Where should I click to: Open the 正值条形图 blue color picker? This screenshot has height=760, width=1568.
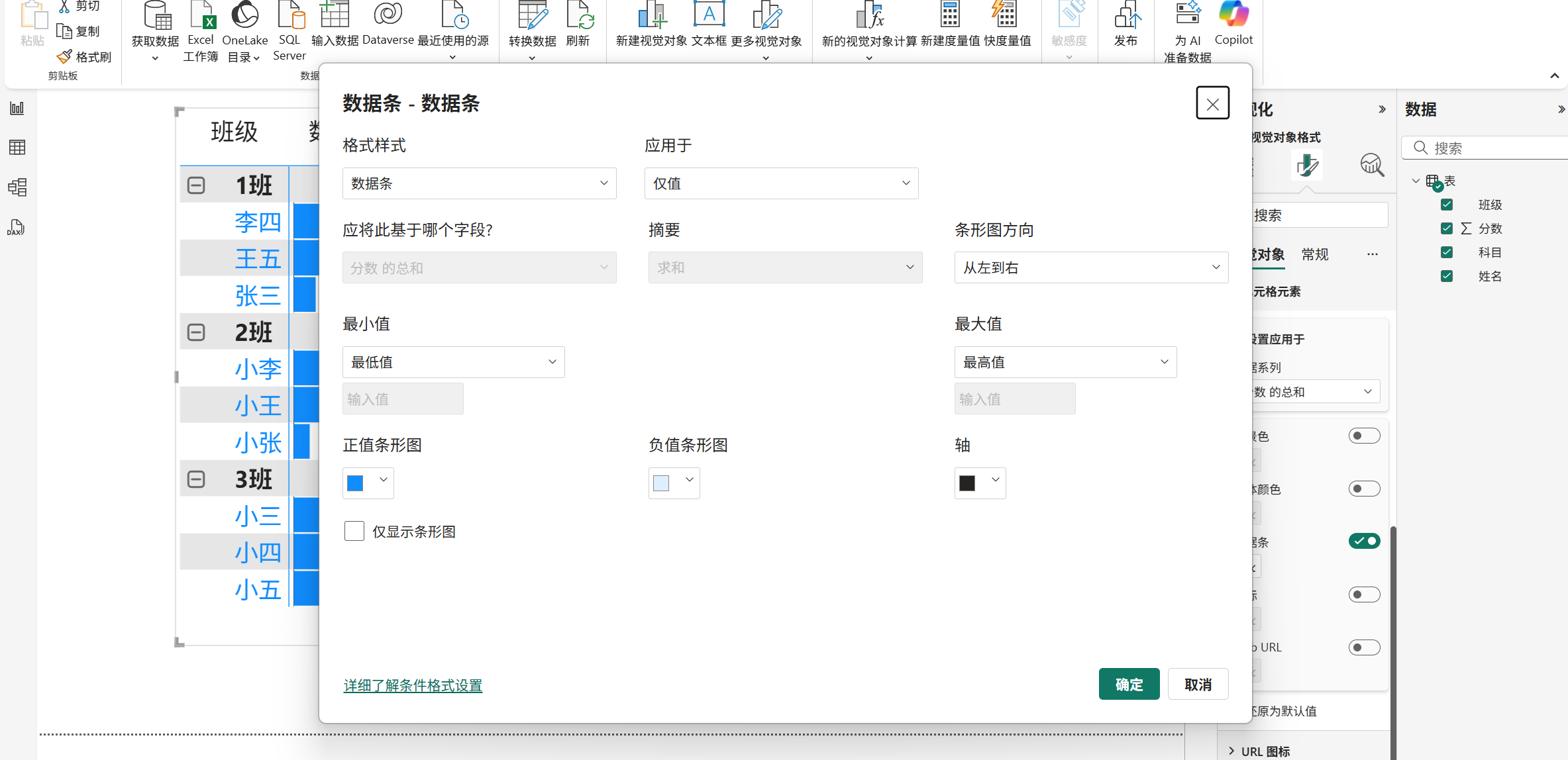(368, 483)
